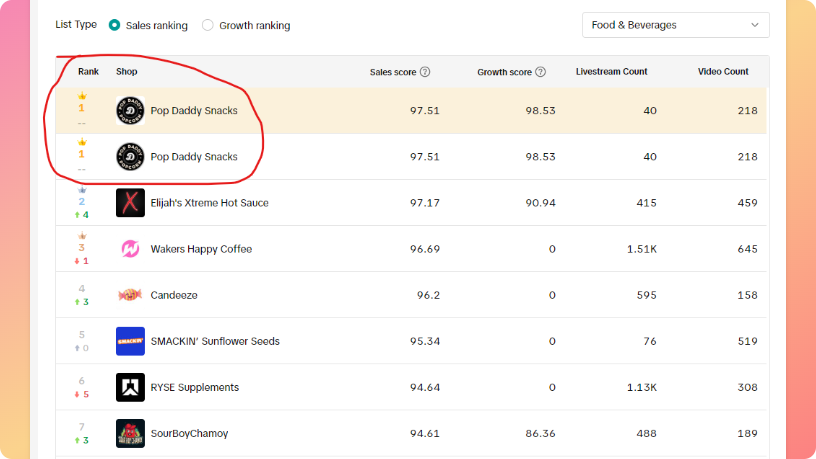Click the 96.69 sales score value
The height and width of the screenshot is (459, 816).
point(425,249)
